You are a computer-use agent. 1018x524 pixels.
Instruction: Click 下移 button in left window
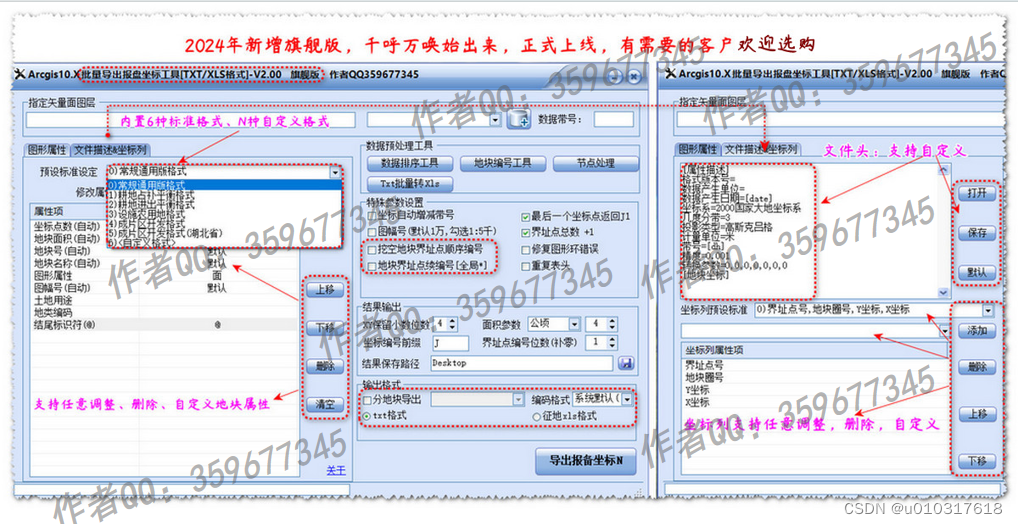(325, 328)
